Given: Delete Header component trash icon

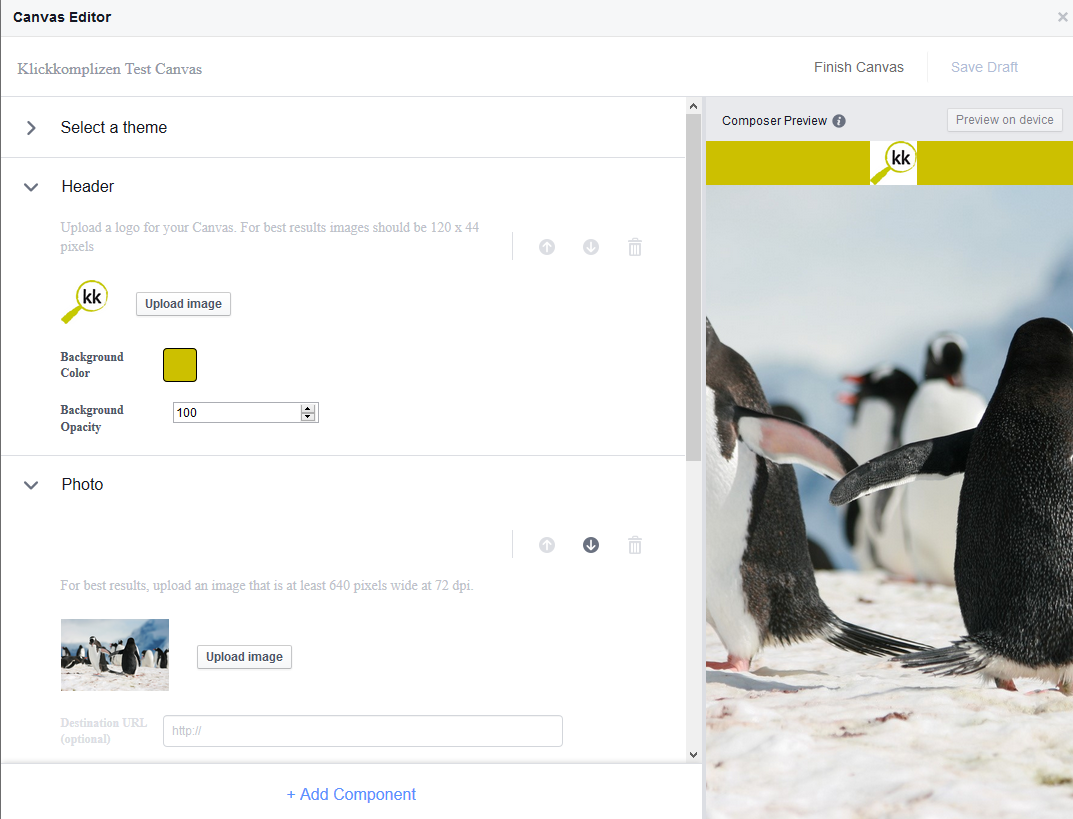Looking at the screenshot, I should 635,247.
